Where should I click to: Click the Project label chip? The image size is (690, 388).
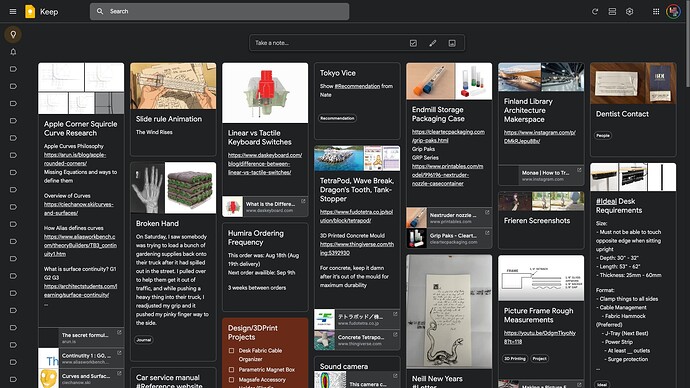(540, 359)
